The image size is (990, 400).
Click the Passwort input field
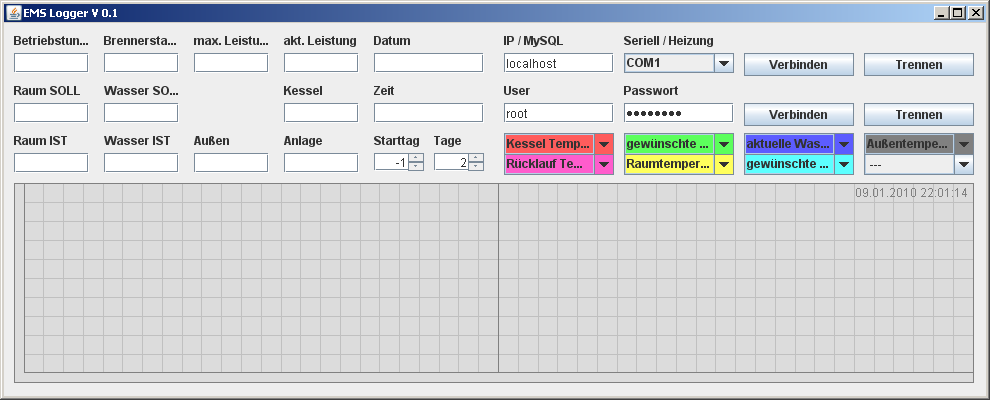click(678, 113)
